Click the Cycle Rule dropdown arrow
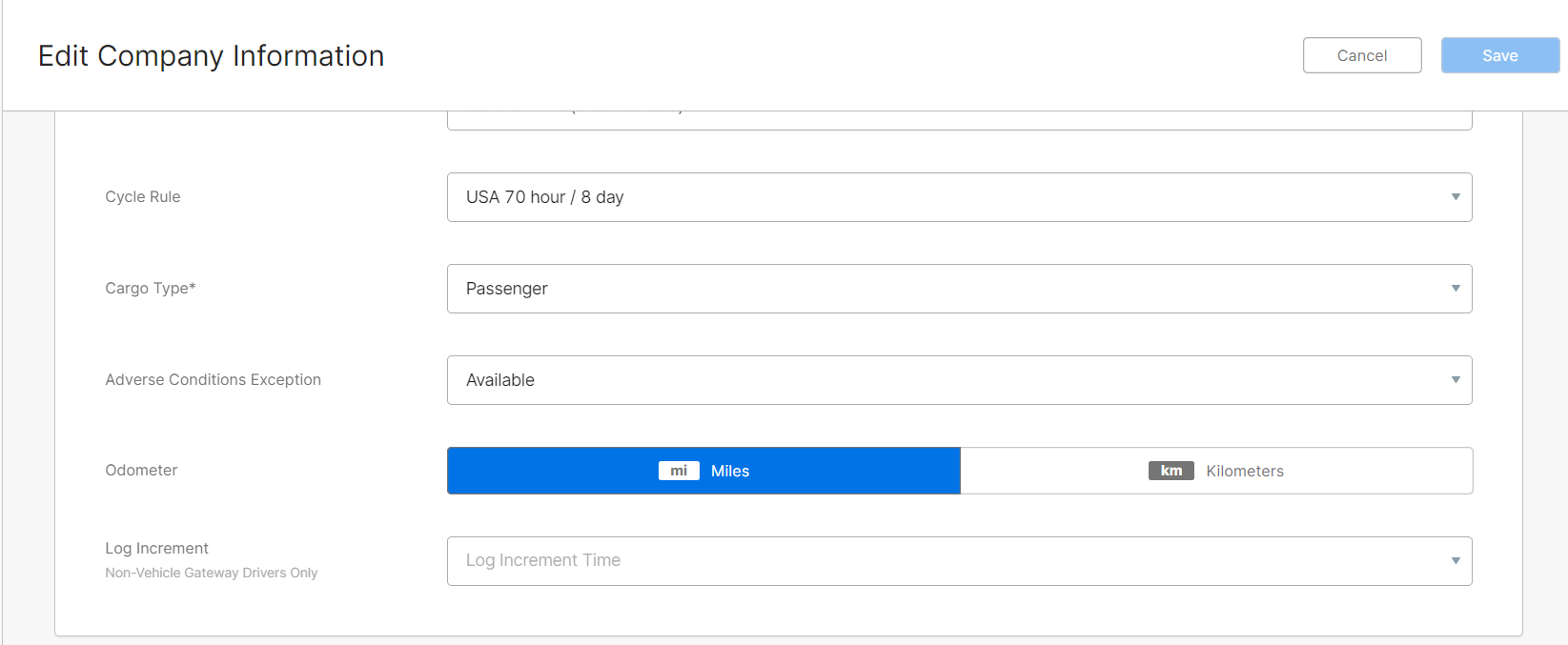Screen dimensions: 1568x645 click(x=1456, y=197)
